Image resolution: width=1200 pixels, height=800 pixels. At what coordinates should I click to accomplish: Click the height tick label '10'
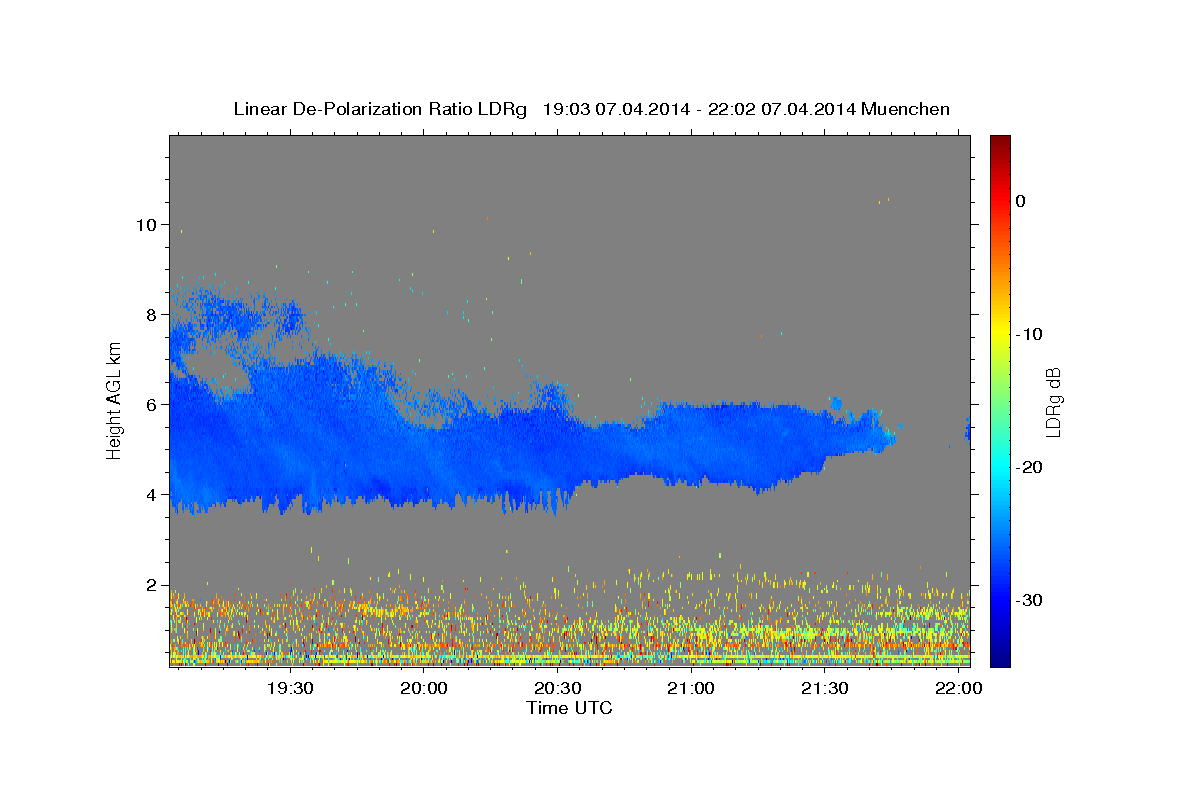point(146,224)
